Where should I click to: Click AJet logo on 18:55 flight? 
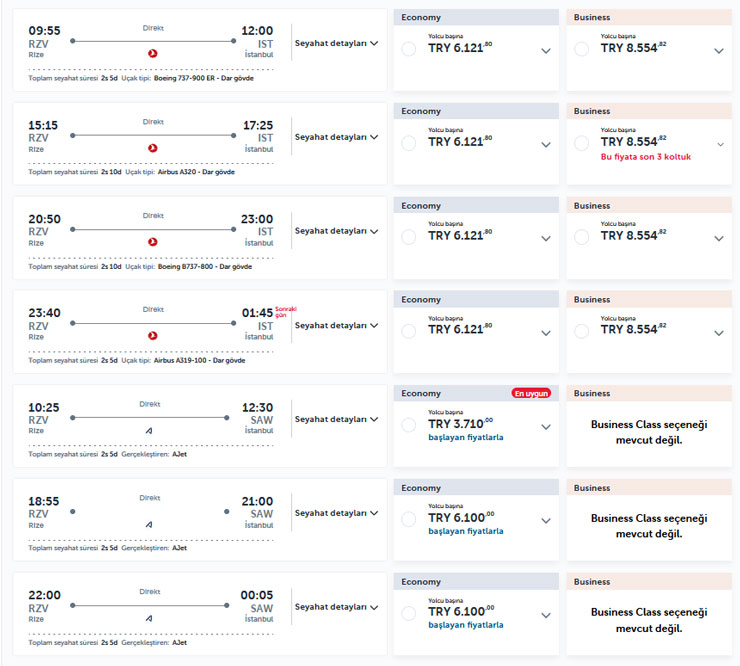click(x=150, y=523)
